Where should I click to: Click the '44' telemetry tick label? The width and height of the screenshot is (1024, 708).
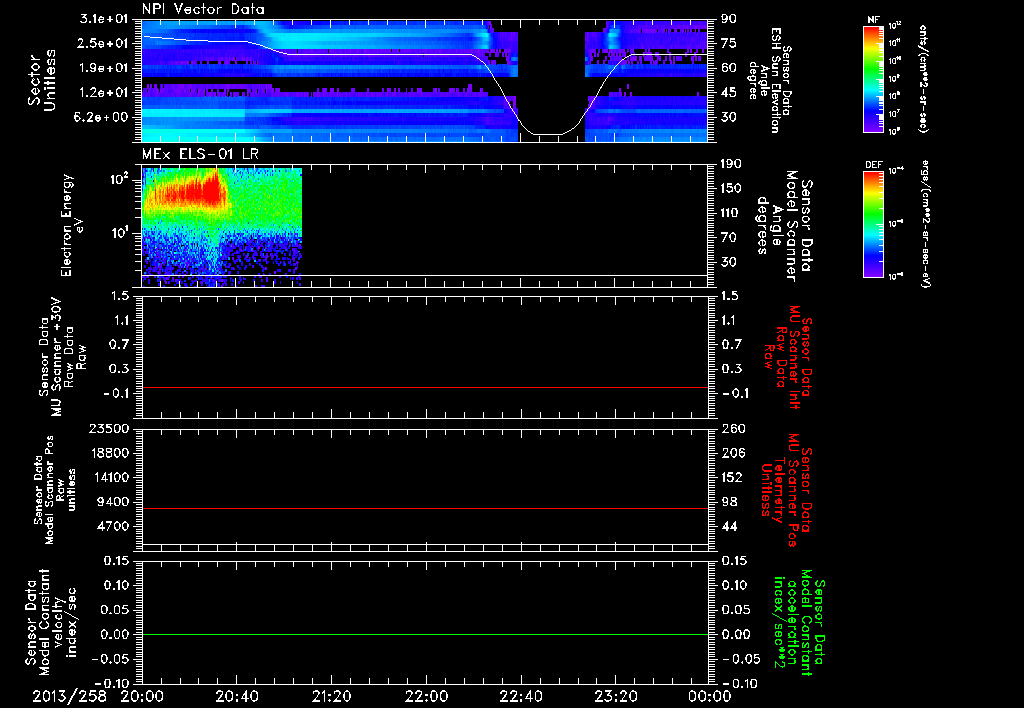[729, 526]
